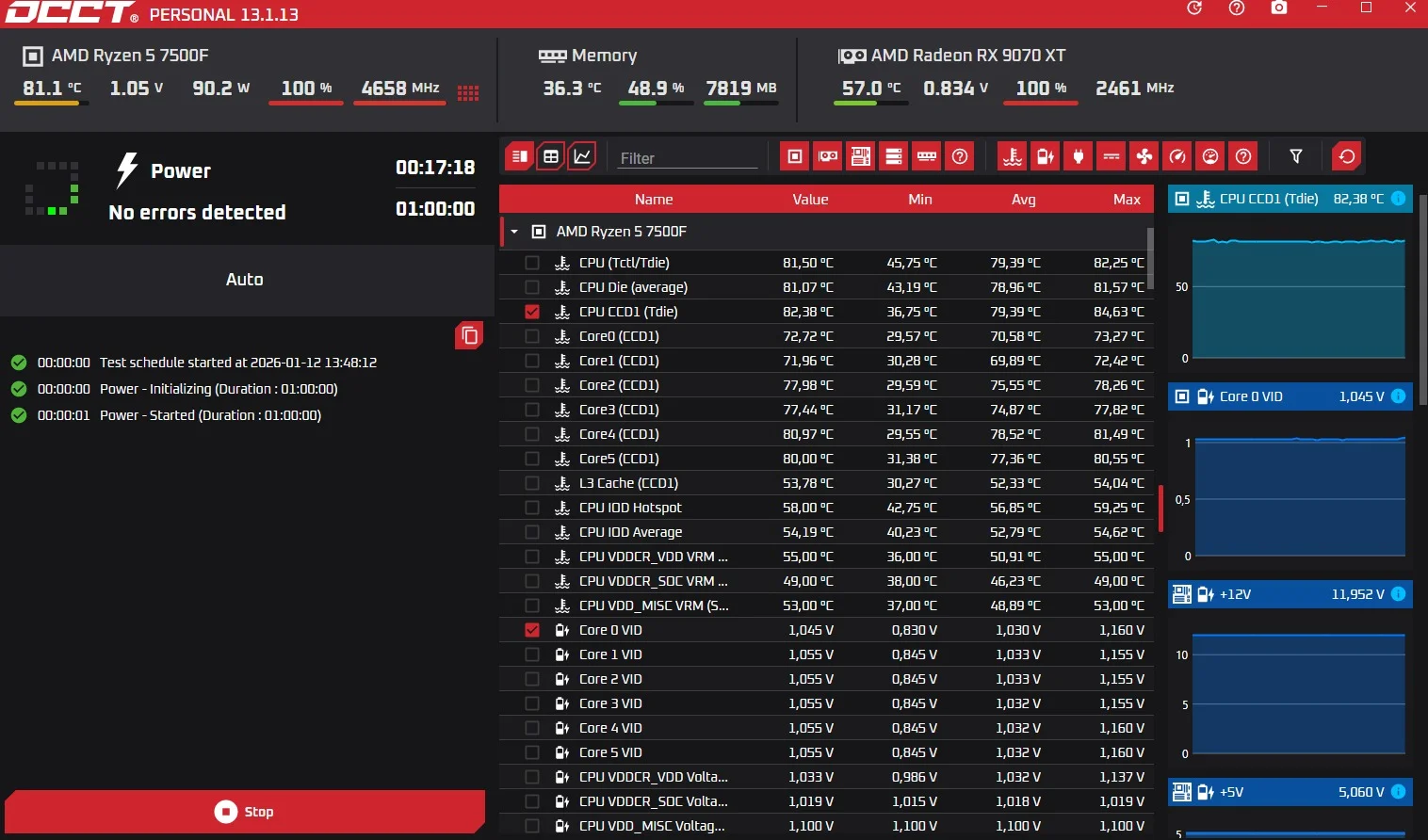
Task: Click the CPU CCD1 (Tdie) temperature graph
Action: tap(1299, 298)
